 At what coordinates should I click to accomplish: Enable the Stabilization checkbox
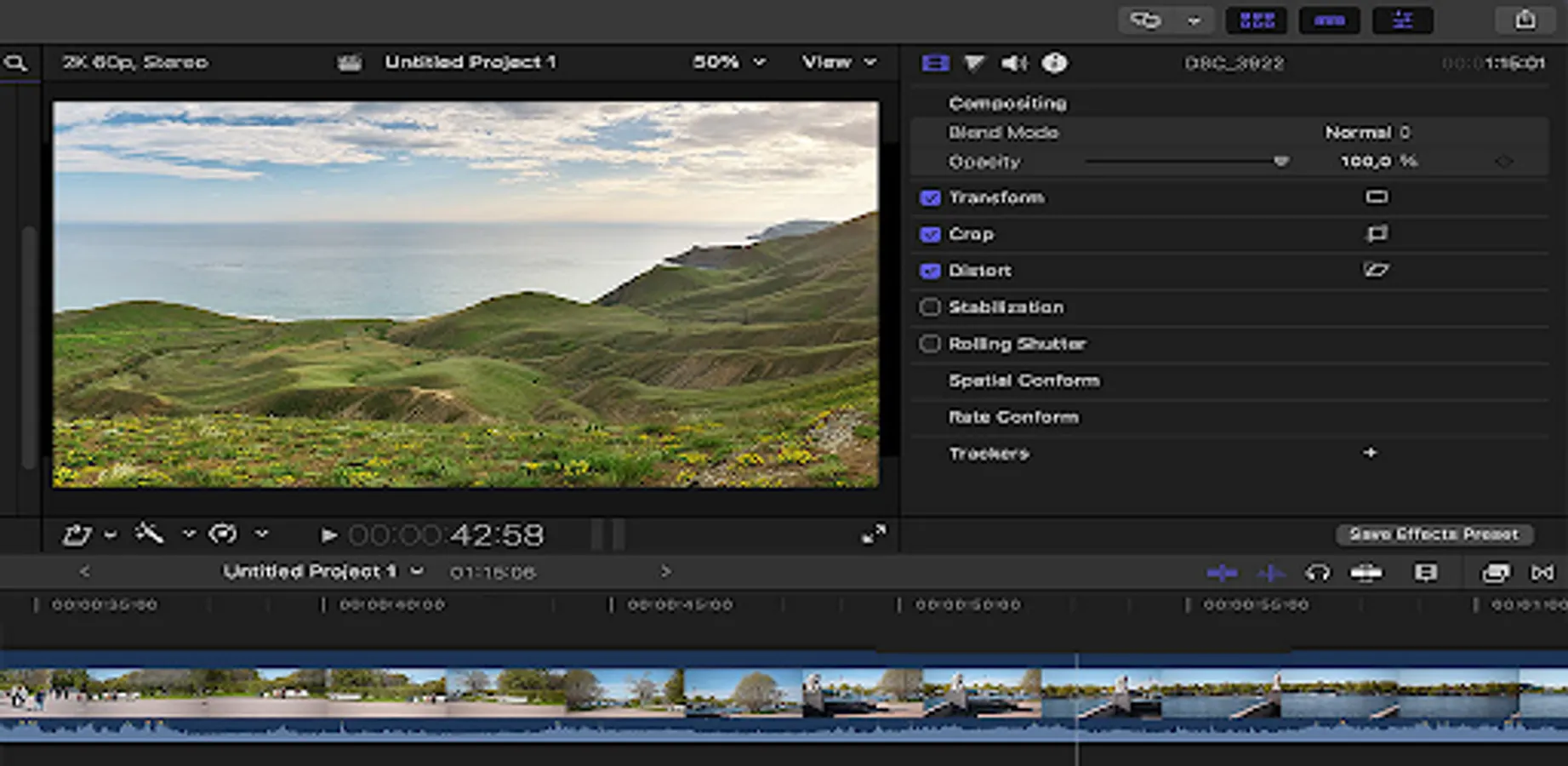coord(930,307)
